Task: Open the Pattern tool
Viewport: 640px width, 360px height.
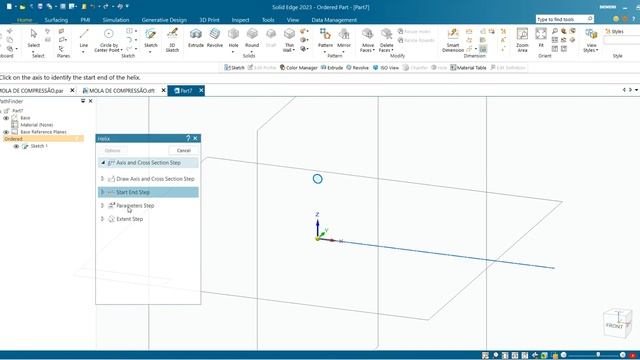Action: coord(325,38)
